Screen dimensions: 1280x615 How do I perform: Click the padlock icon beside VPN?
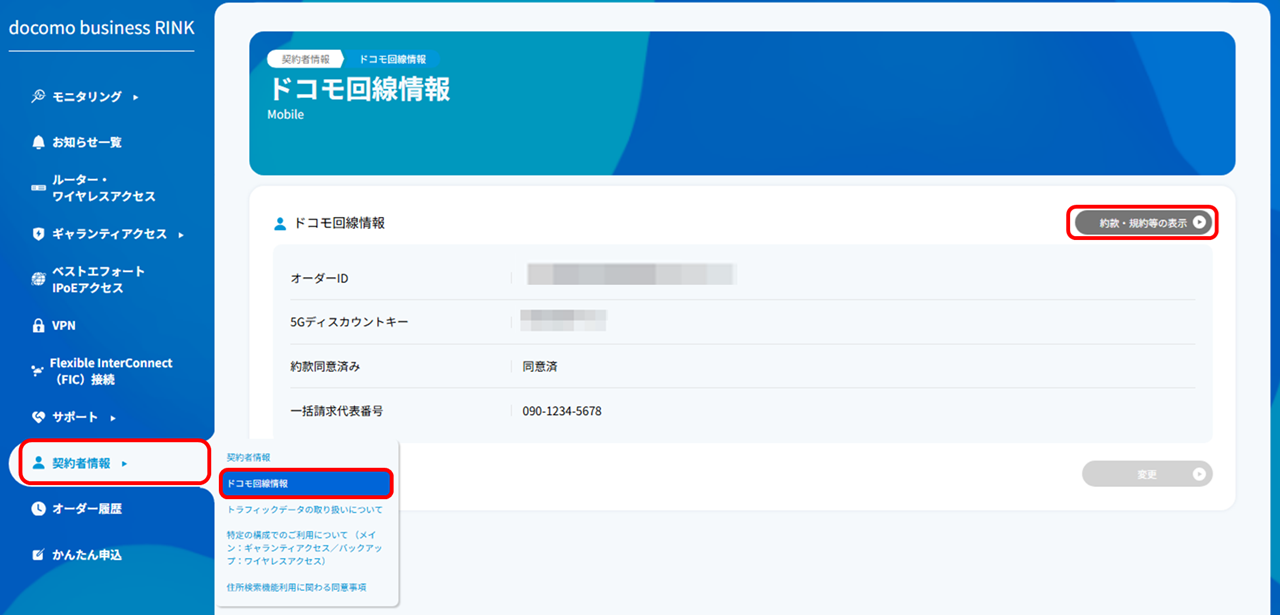pyautogui.click(x=38, y=325)
